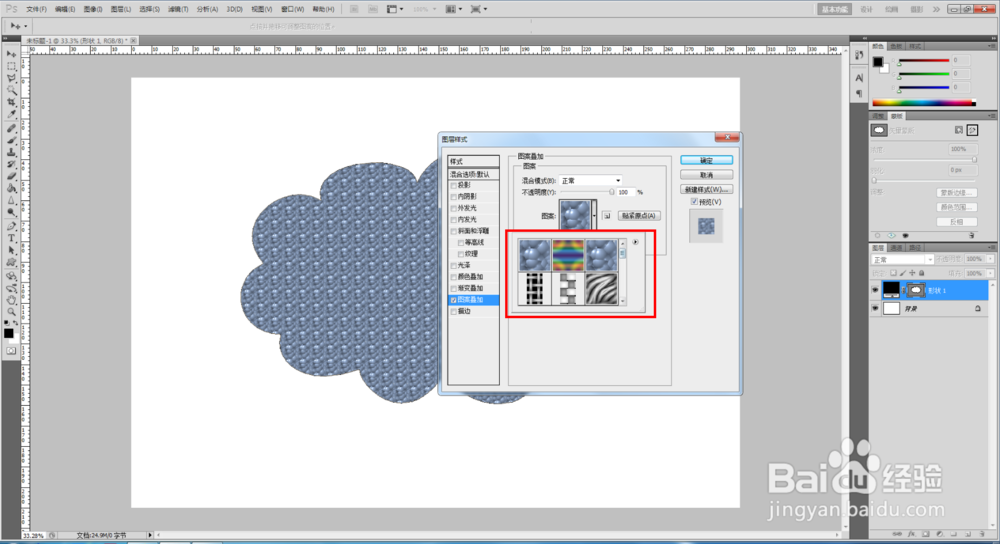Switch to the 色板 swatches tab

[896, 47]
